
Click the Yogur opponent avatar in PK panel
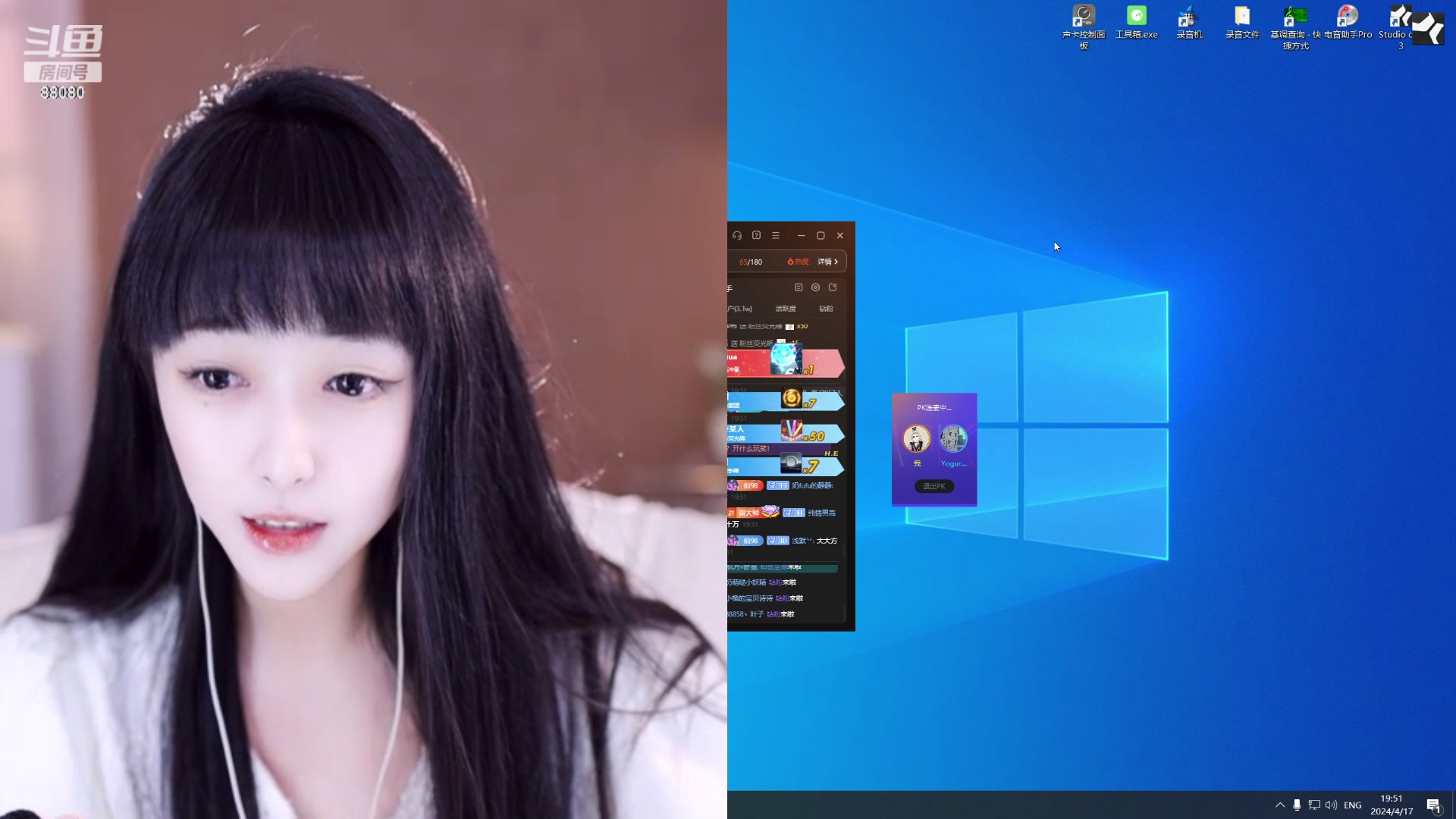[x=953, y=438]
